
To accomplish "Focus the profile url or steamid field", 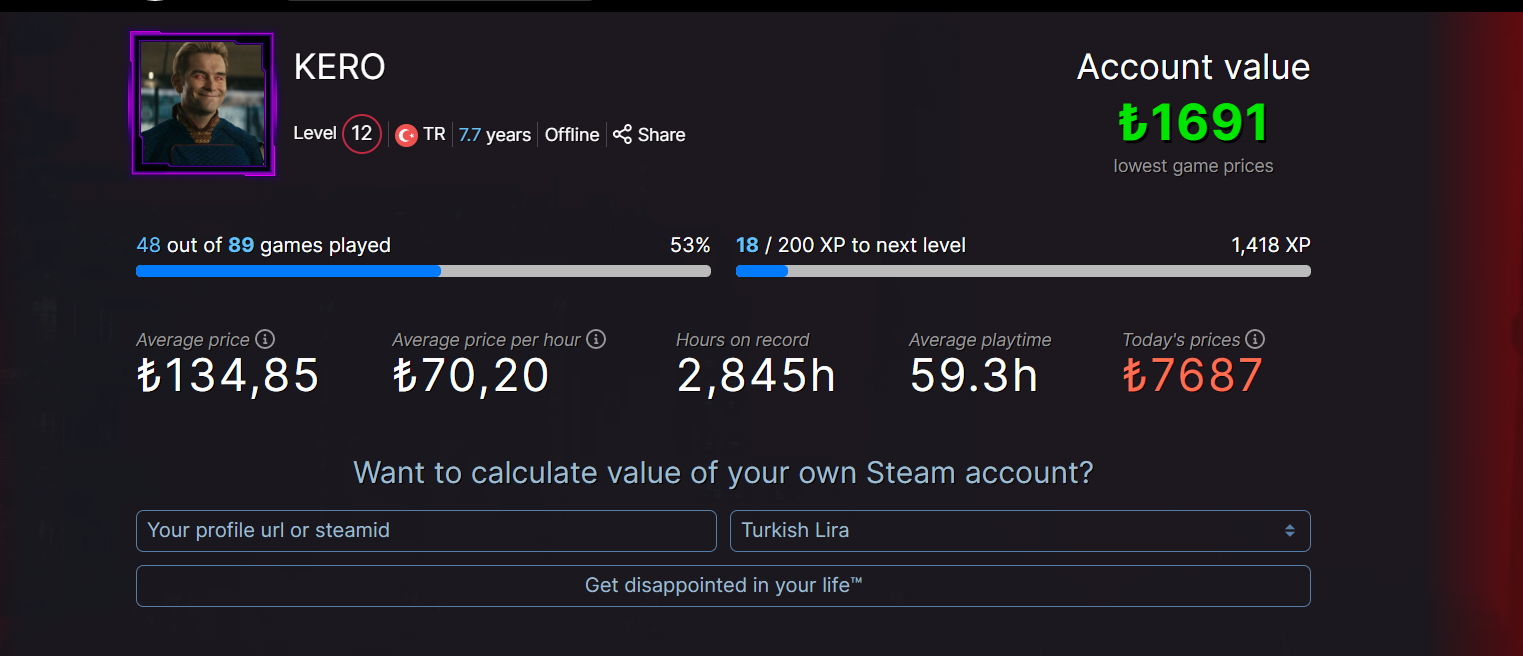I will 426,531.
